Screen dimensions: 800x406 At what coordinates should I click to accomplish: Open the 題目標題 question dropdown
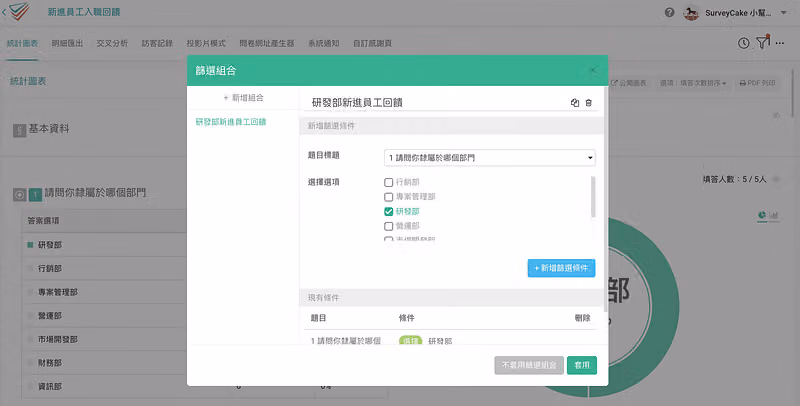pyautogui.click(x=489, y=158)
